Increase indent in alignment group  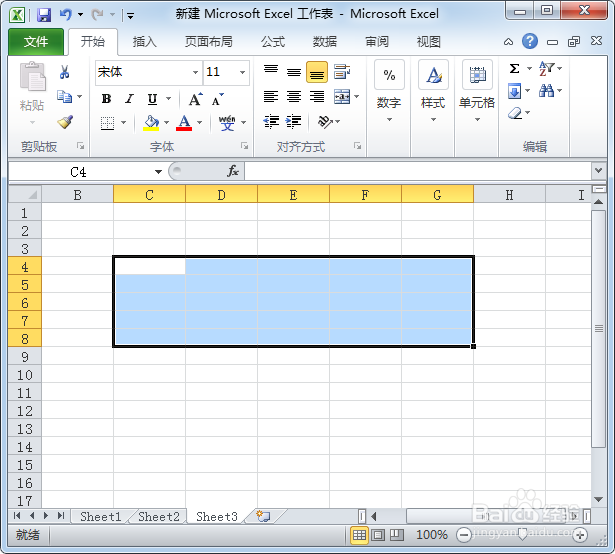(293, 122)
